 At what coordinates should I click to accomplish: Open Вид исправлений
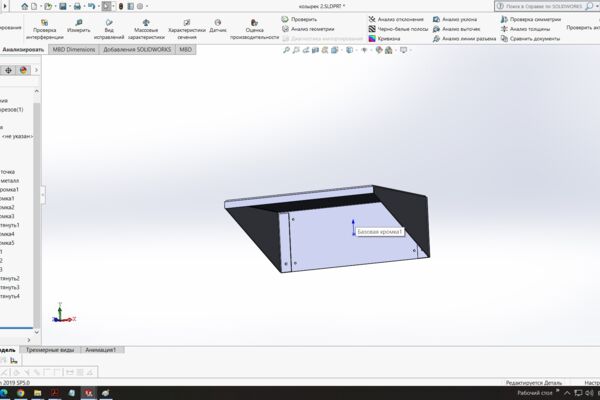tap(109, 29)
